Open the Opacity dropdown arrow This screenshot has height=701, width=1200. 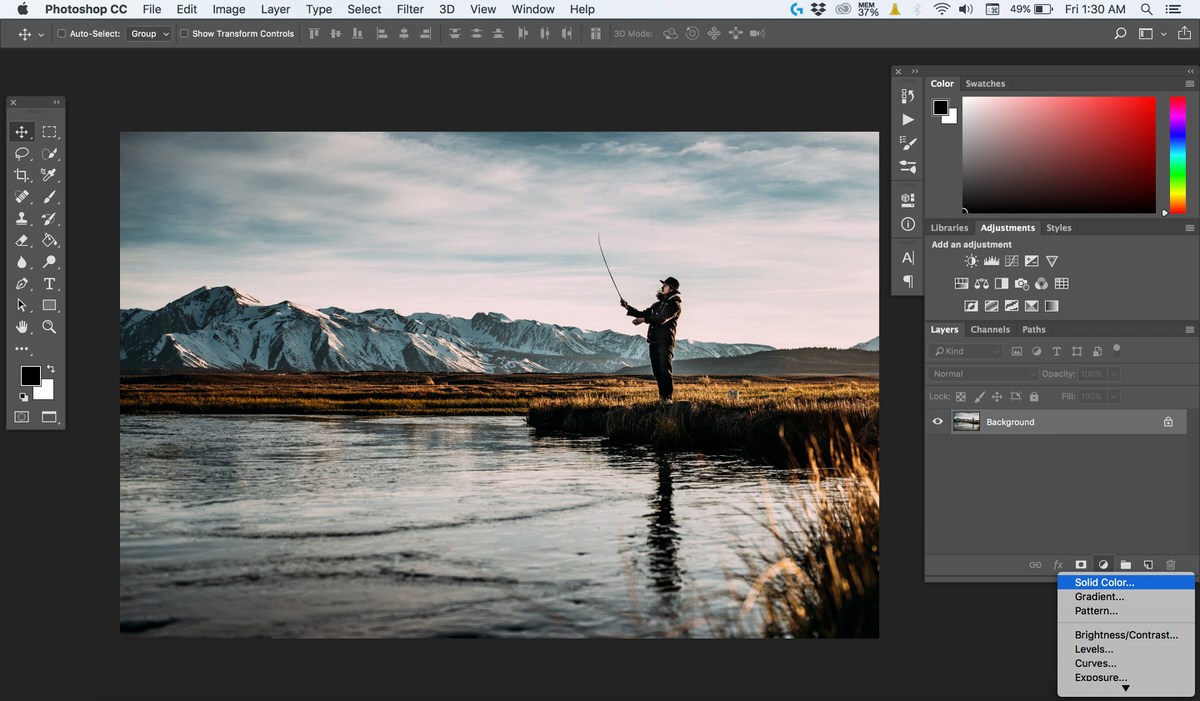pos(1113,374)
